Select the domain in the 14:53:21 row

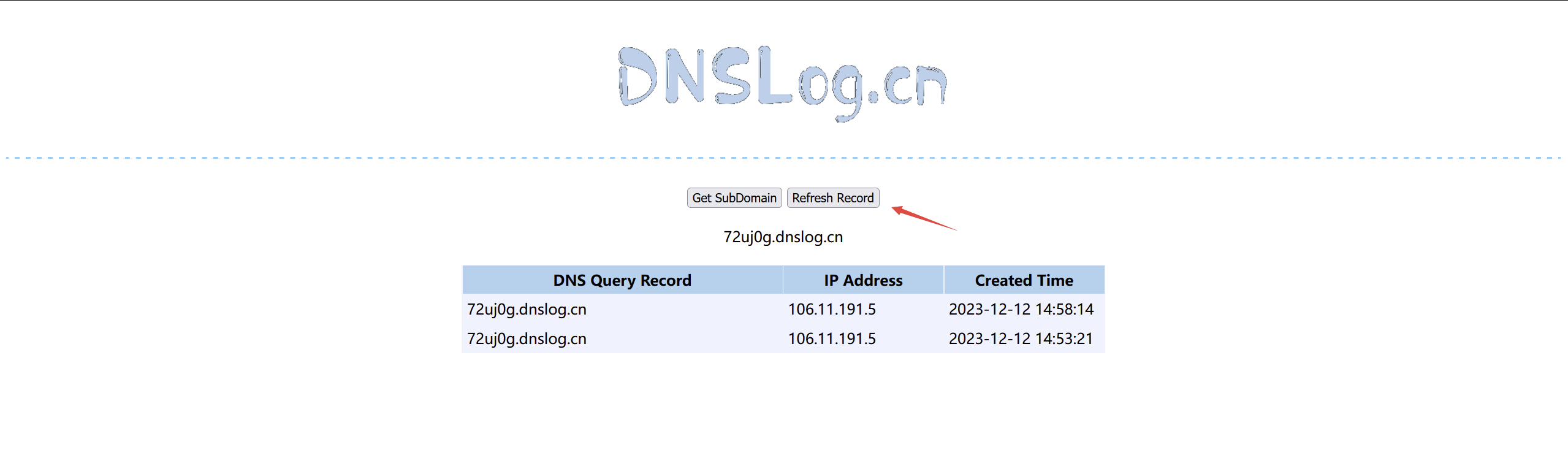(x=527, y=338)
